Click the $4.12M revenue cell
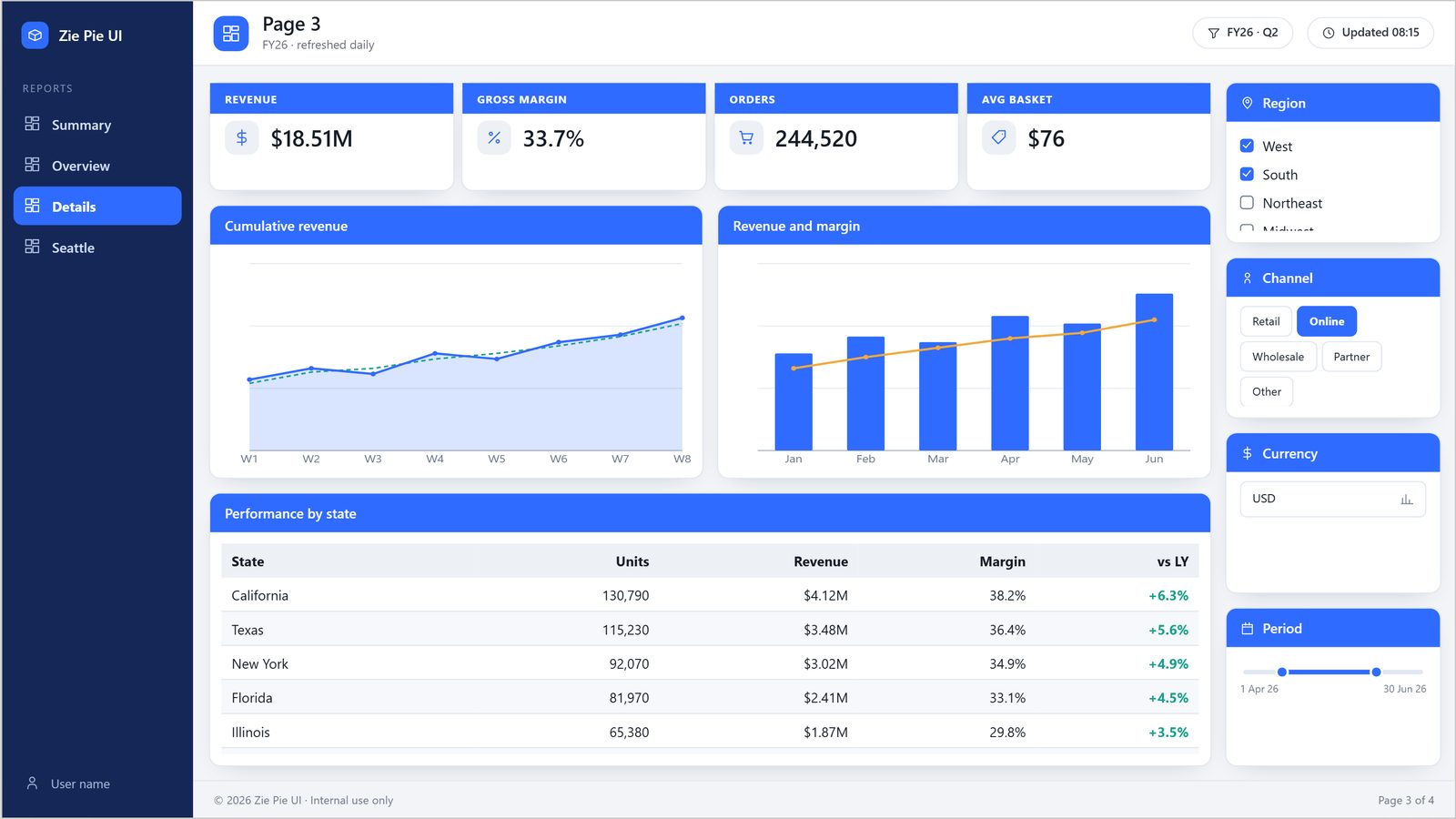This screenshot has height=819, width=1456. click(825, 595)
